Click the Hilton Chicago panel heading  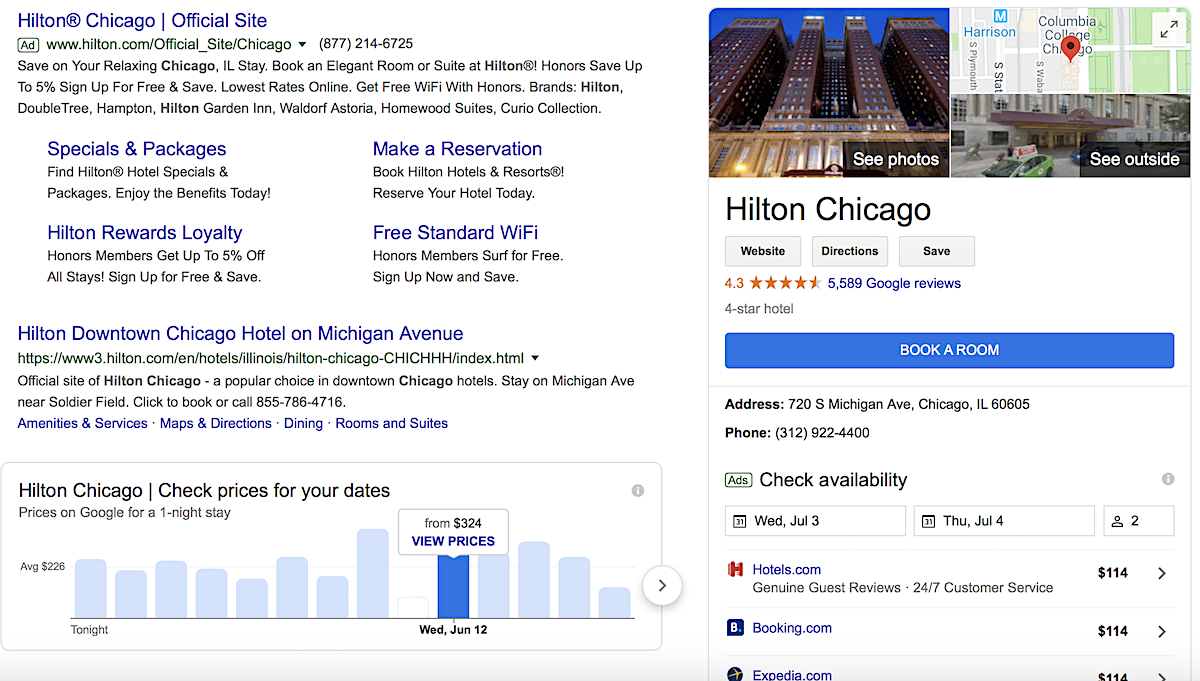[x=828, y=208]
